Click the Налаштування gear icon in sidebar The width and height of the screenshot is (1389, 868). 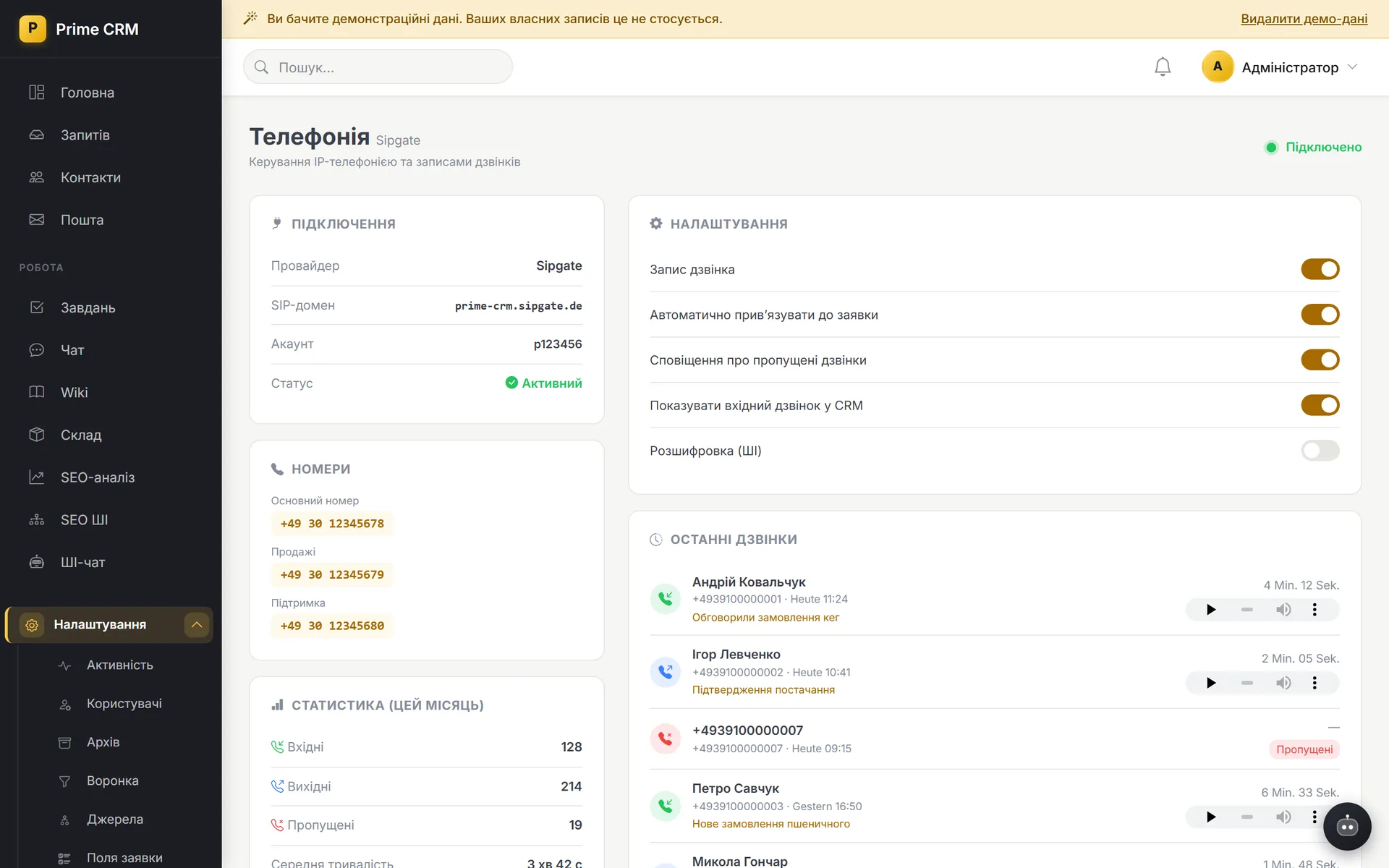click(x=32, y=625)
